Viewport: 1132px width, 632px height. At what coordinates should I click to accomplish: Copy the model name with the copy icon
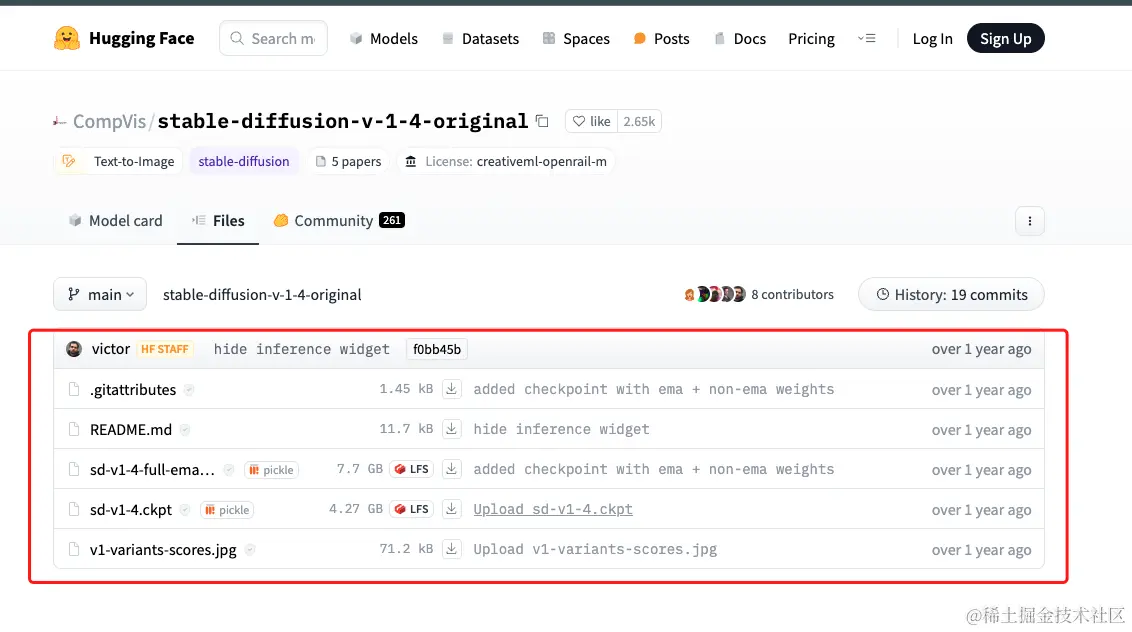pos(542,121)
